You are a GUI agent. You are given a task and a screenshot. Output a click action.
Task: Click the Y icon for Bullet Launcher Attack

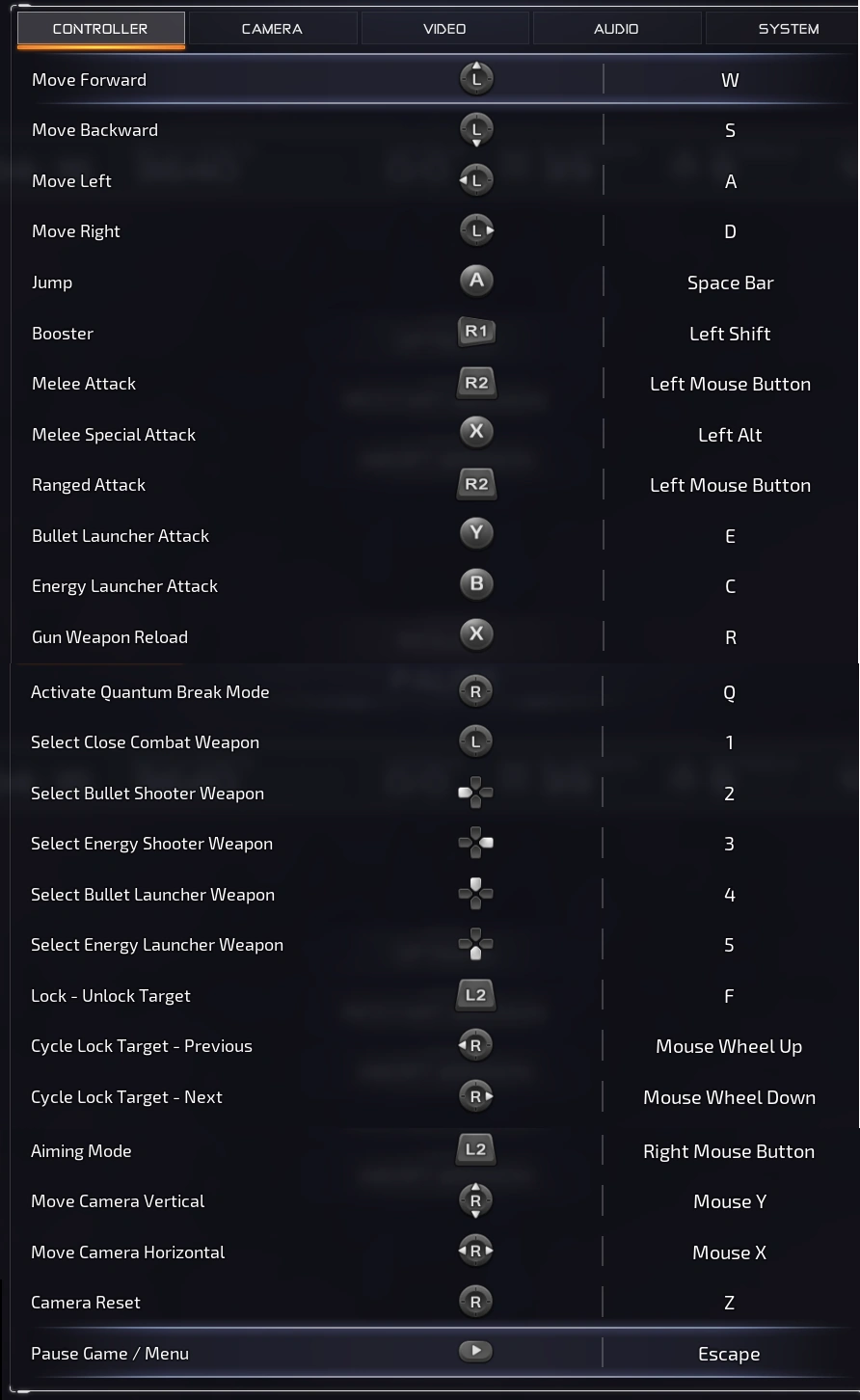point(475,533)
